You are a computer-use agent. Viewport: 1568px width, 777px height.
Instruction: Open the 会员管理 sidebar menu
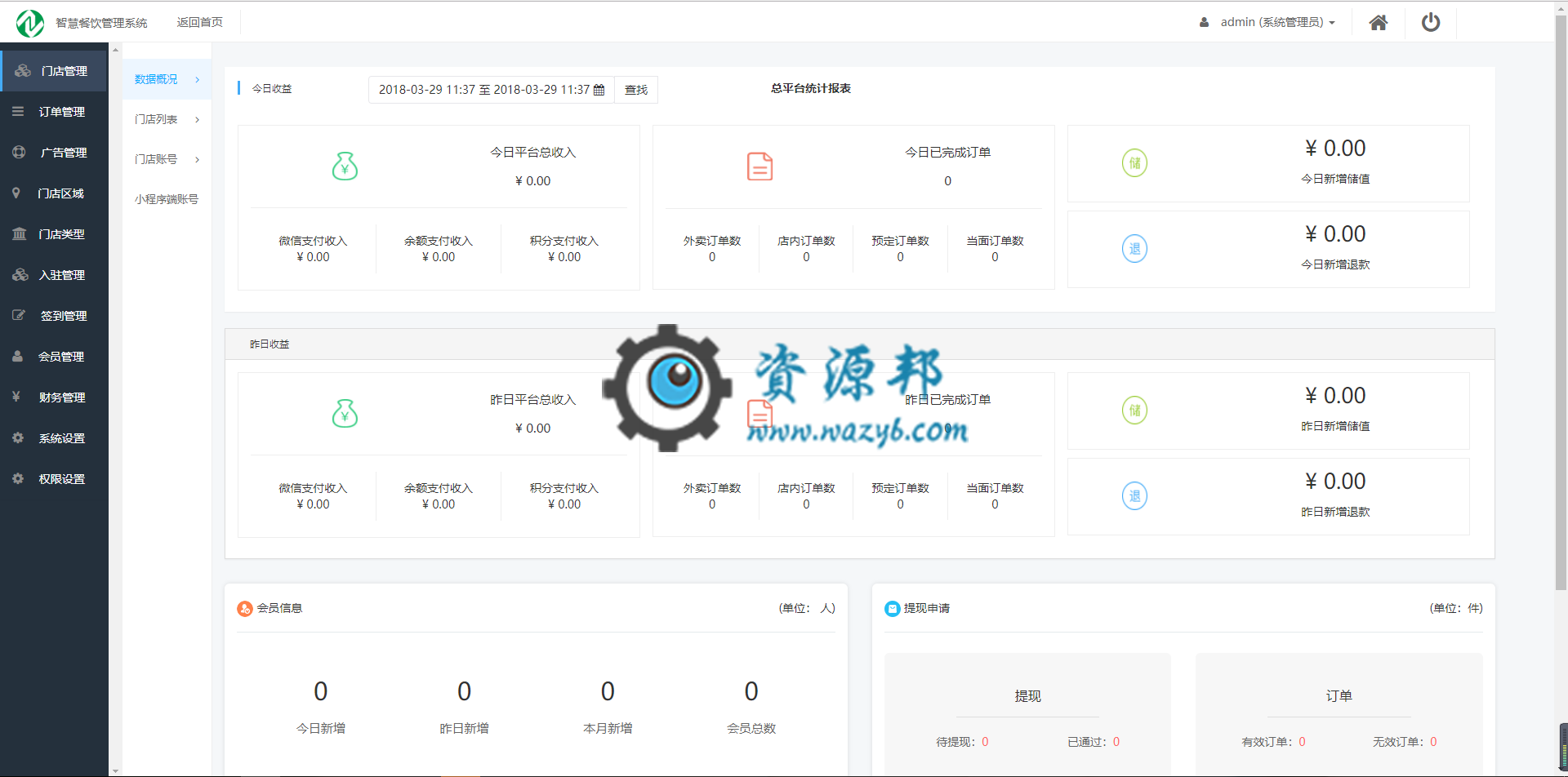(54, 357)
